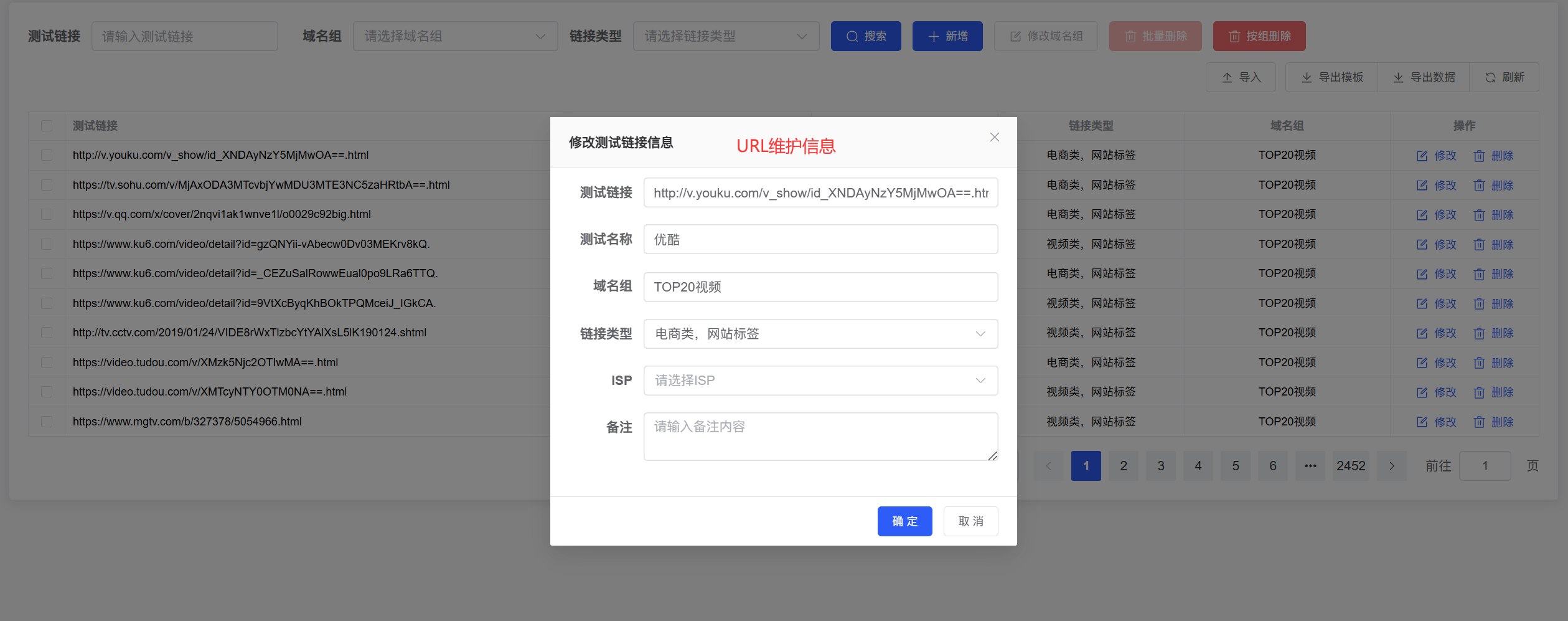Click the 备注 remarks text area

click(x=820, y=437)
